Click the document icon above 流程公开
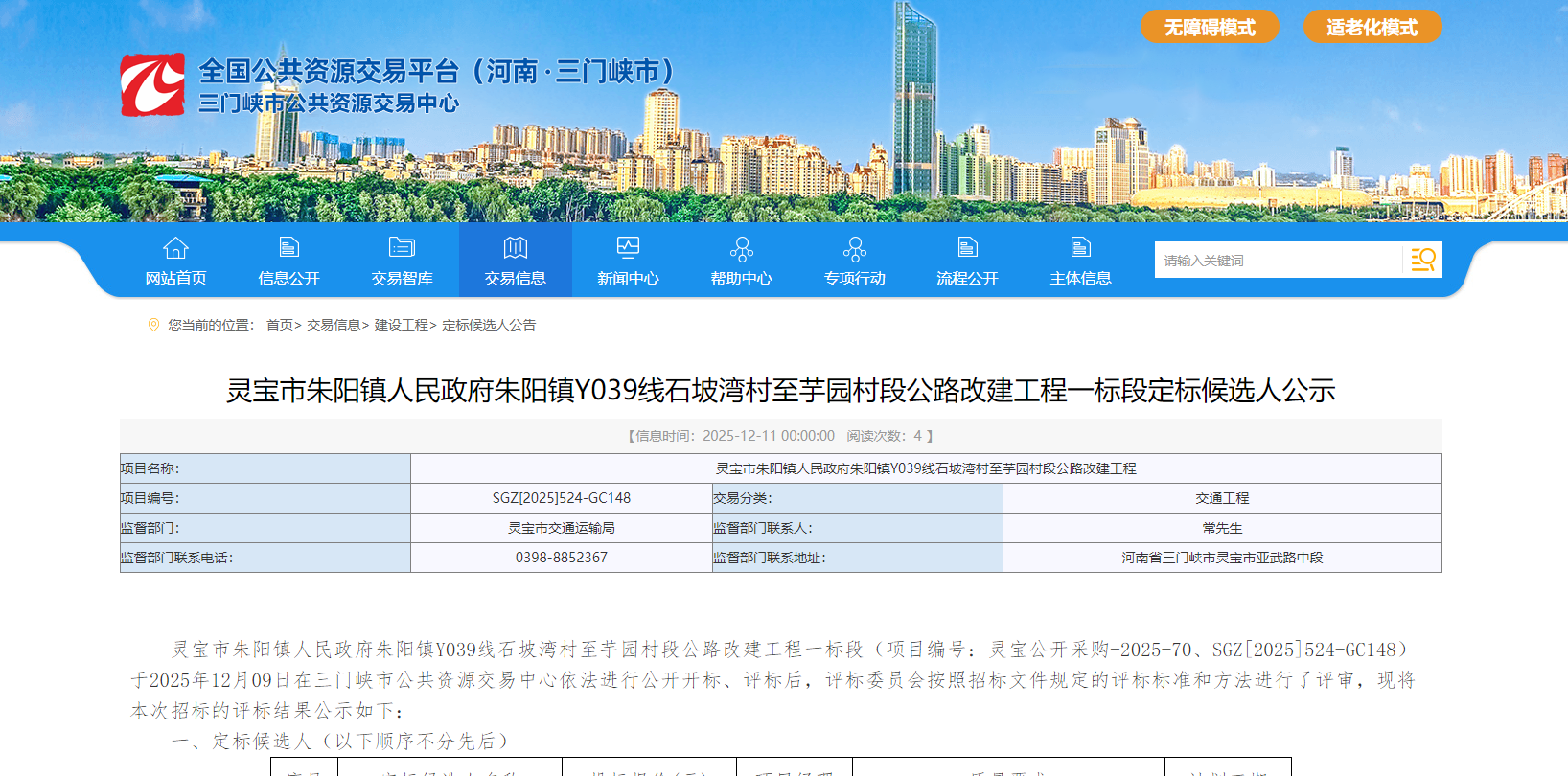This screenshot has width=1568, height=776. click(967, 248)
